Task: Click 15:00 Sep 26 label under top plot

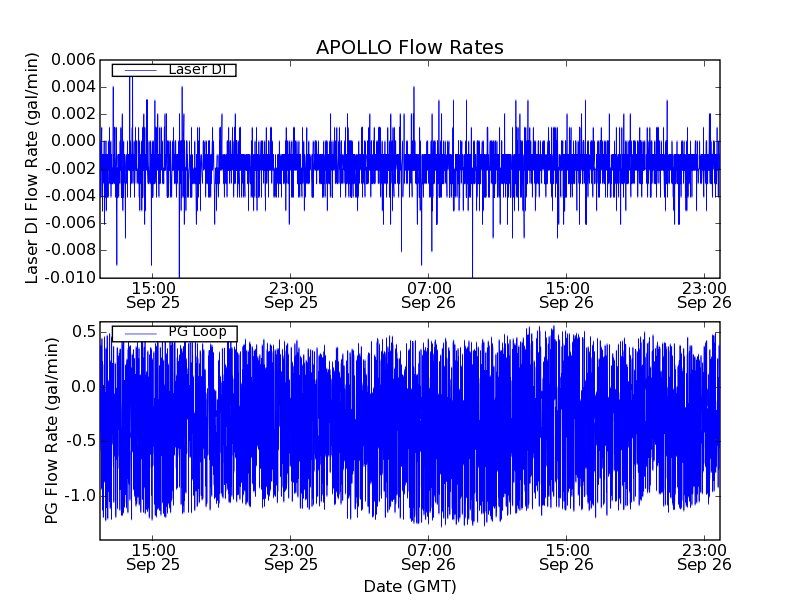Action: tap(566, 296)
